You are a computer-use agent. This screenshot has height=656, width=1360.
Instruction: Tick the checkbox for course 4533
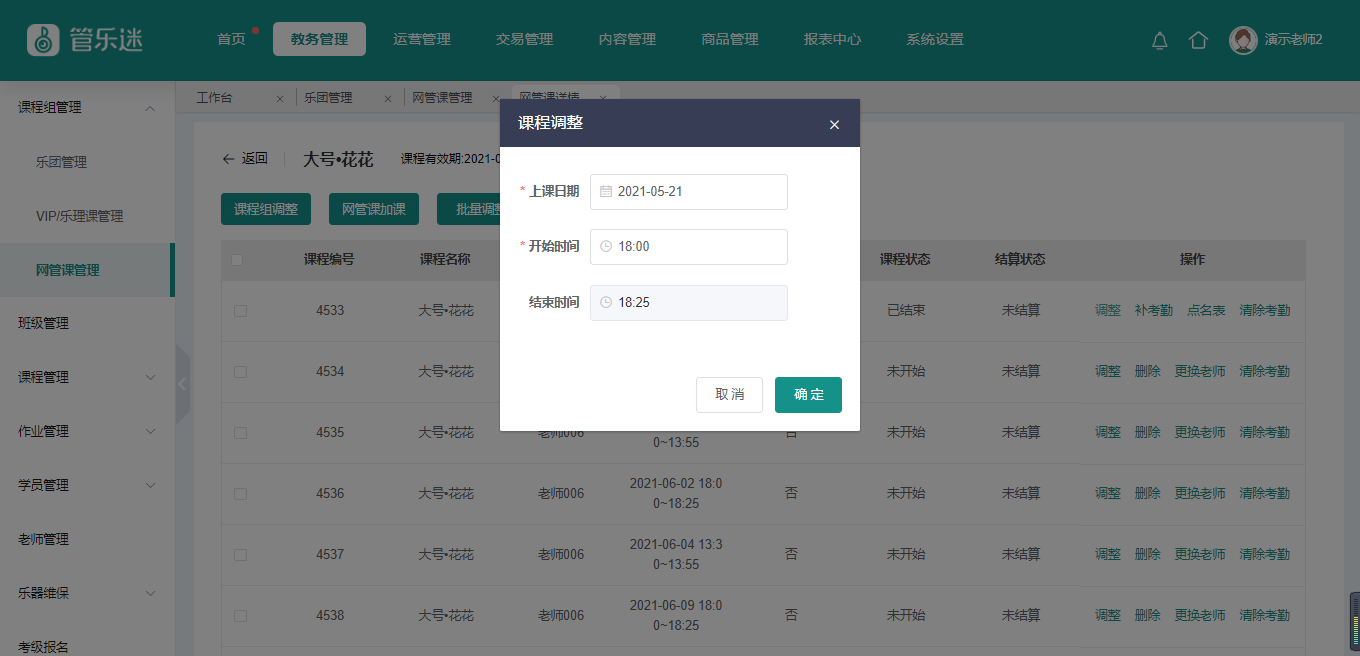tap(240, 311)
